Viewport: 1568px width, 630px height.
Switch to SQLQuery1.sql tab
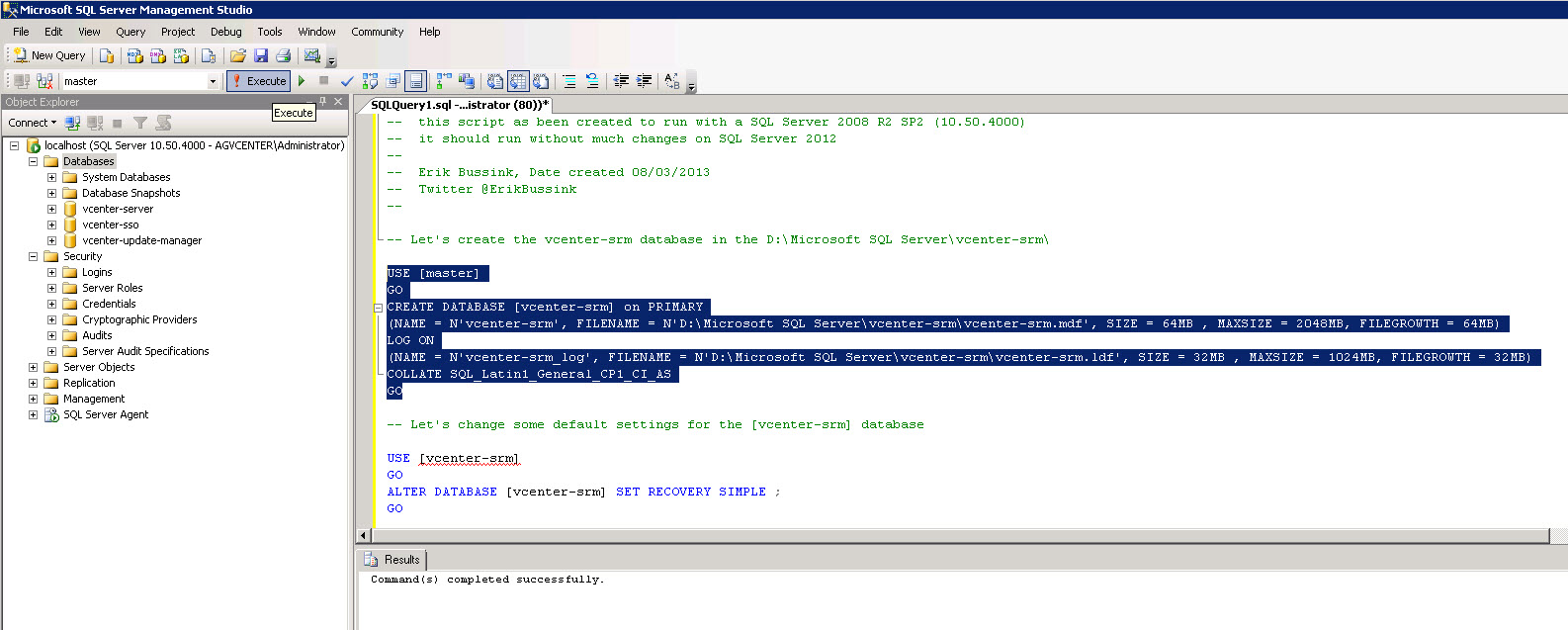coord(460,105)
